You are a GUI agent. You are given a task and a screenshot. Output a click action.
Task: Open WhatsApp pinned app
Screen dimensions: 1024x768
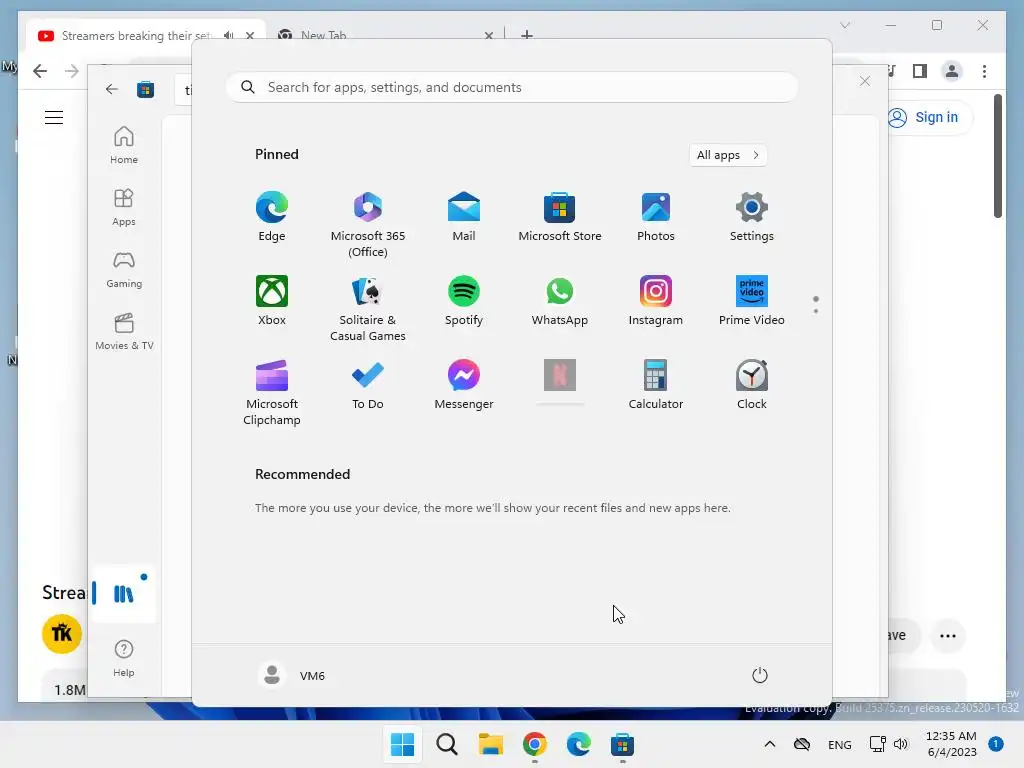[560, 301]
